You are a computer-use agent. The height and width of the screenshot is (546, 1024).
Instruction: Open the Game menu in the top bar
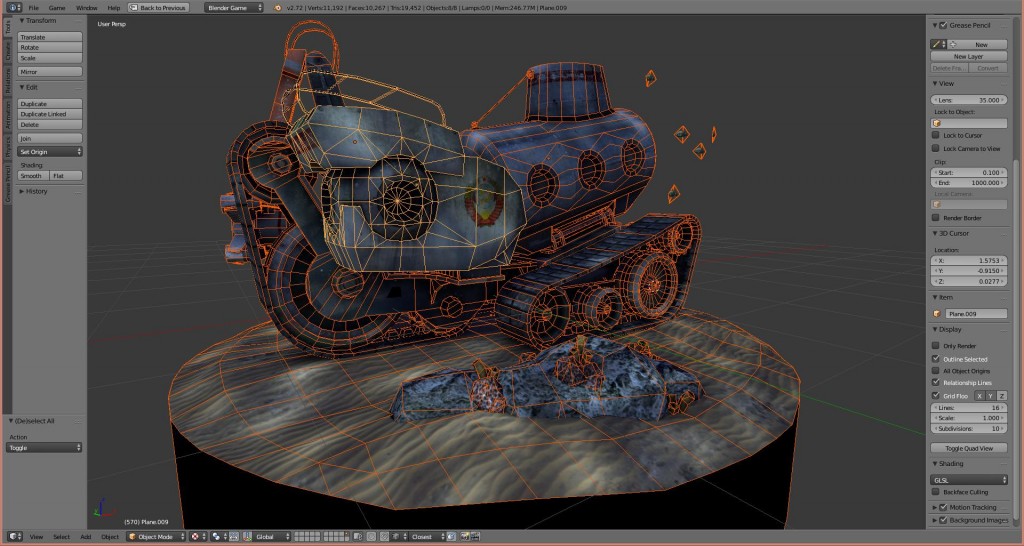(x=57, y=8)
